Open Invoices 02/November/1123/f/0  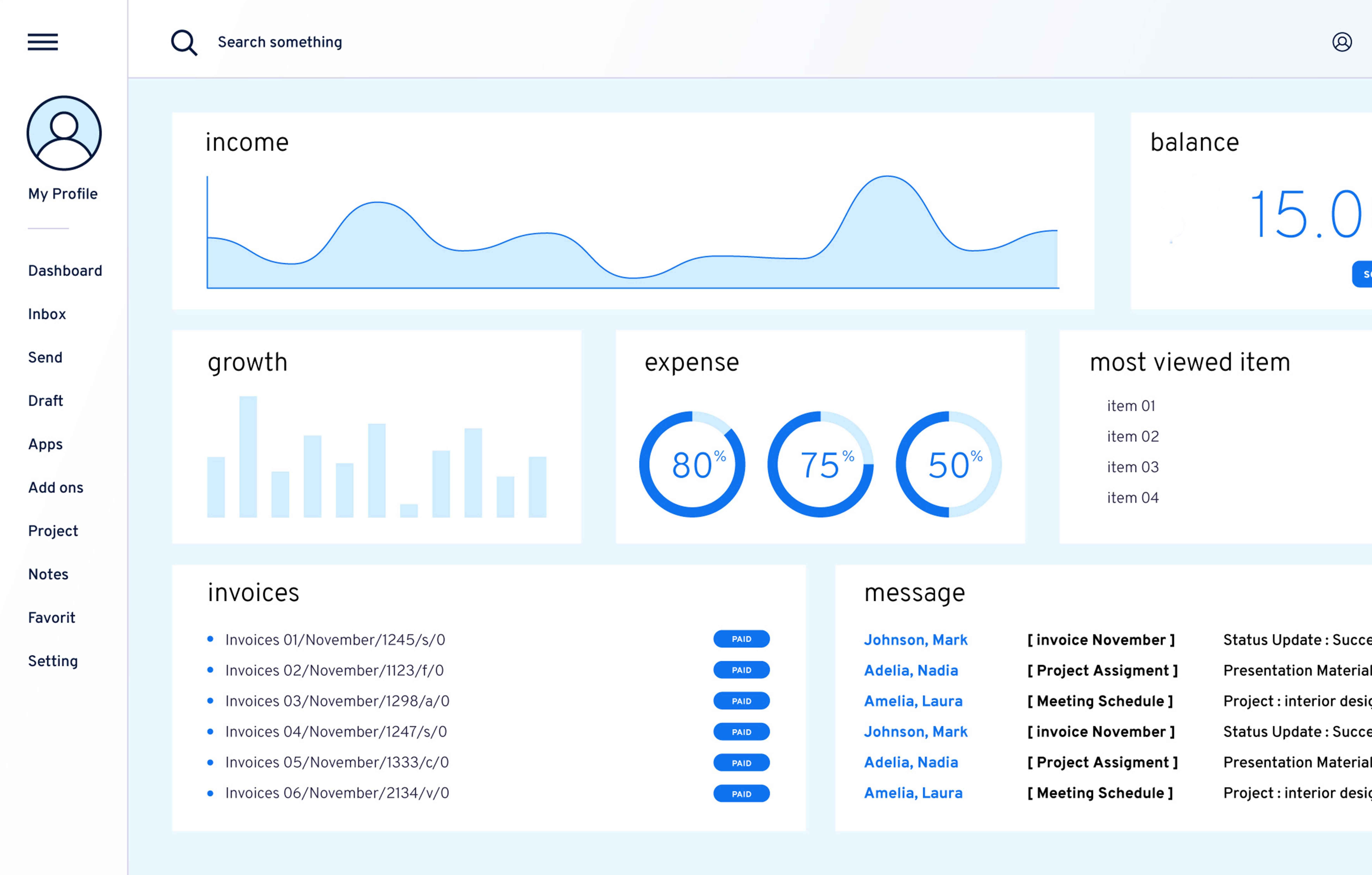point(334,670)
